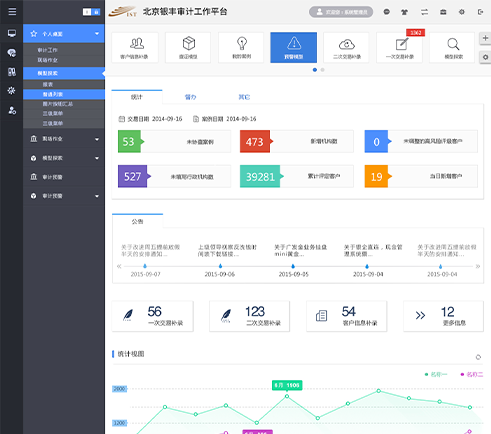
Task: Open the settings gear icon in header
Action: pyautogui.click(x=462, y=12)
